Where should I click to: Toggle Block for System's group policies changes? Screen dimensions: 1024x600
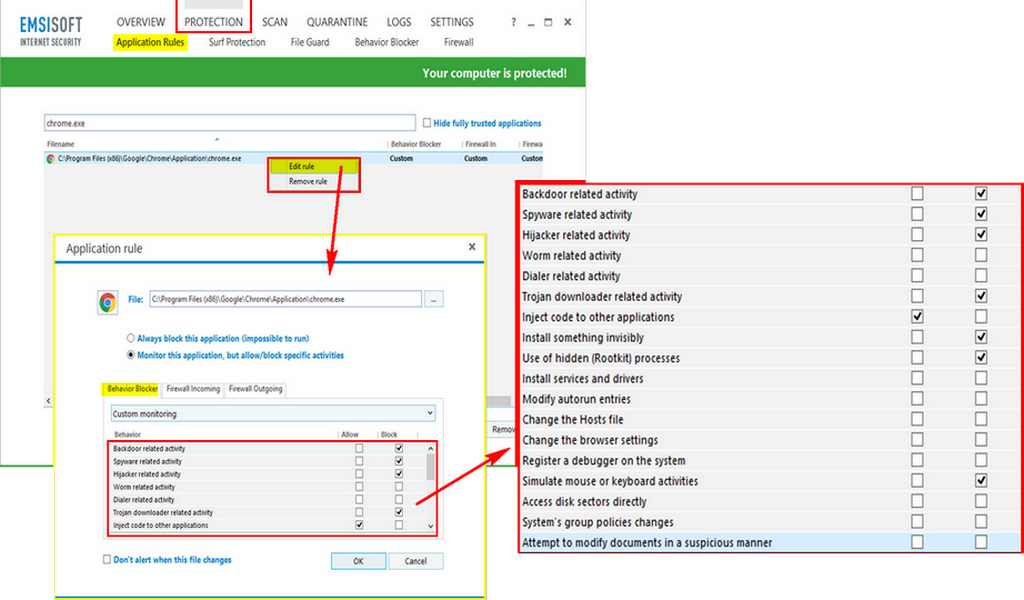click(x=981, y=522)
